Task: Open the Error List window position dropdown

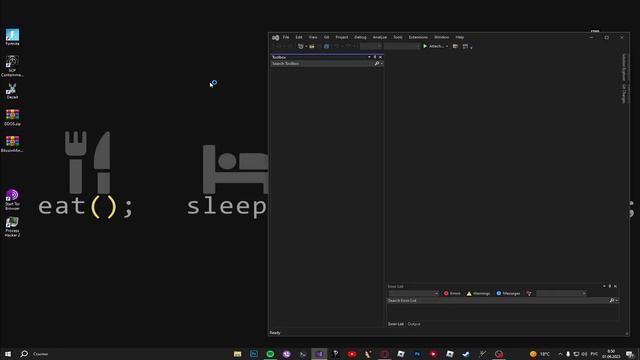Action: (604, 286)
